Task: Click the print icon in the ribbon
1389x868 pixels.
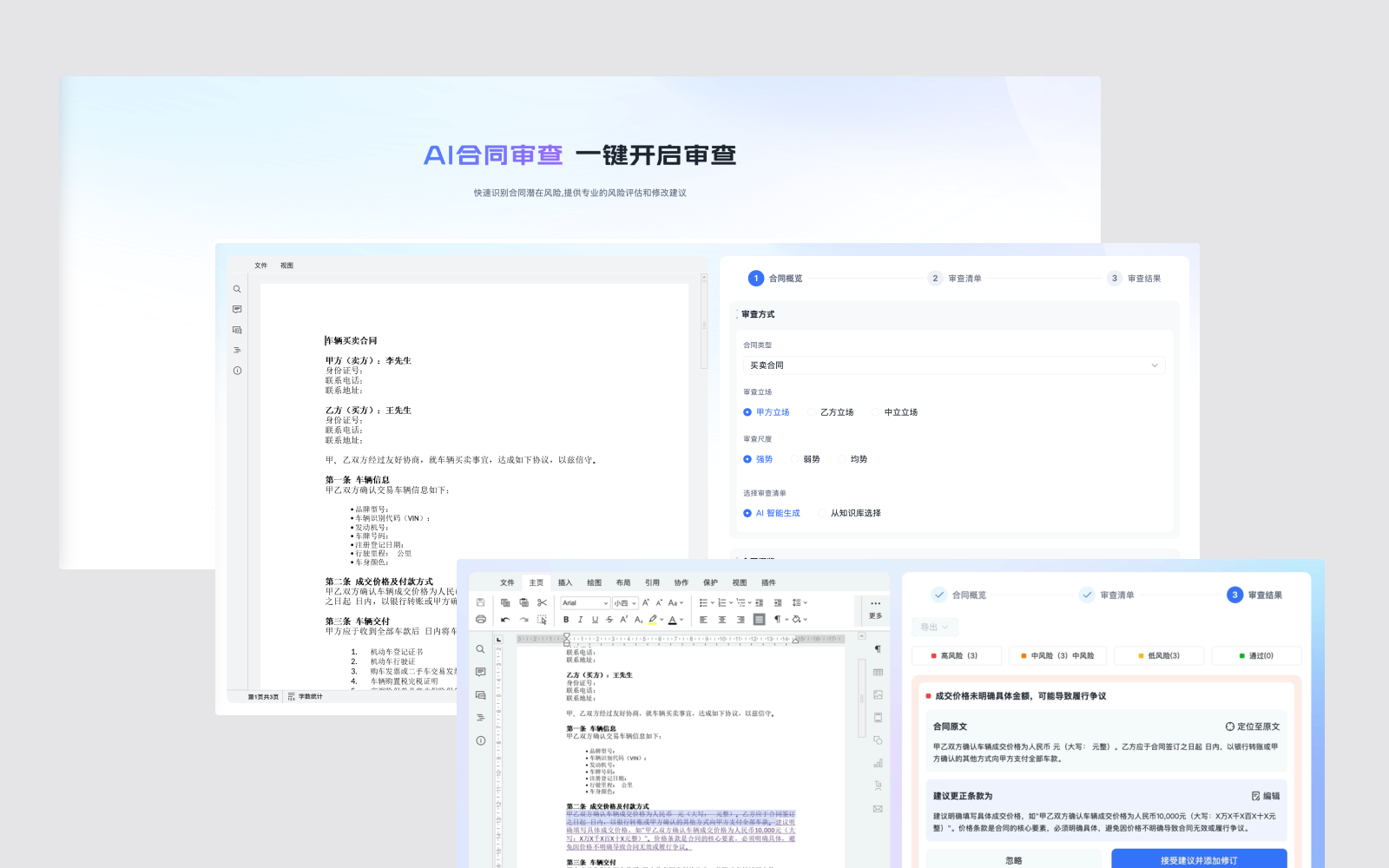Action: 479,619
